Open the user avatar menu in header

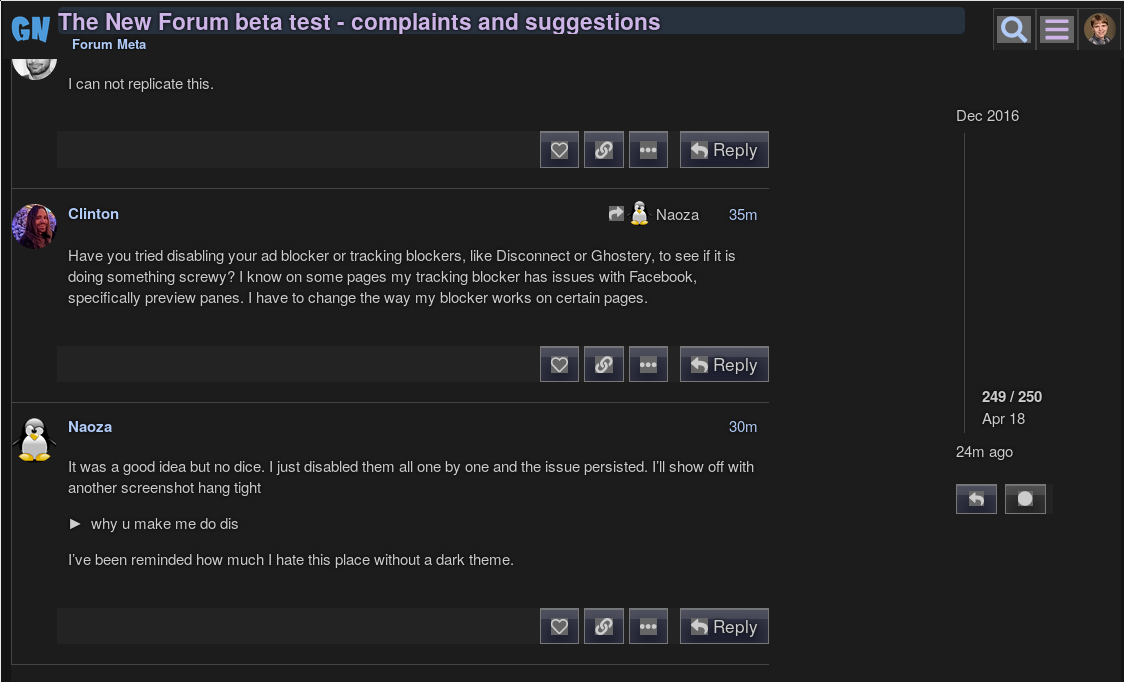click(1099, 30)
